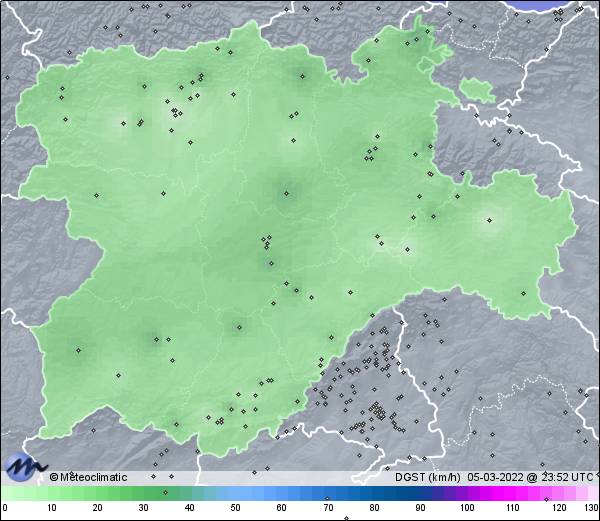Click the 05-03-2022 date text
600x521 pixels.
coord(495,477)
